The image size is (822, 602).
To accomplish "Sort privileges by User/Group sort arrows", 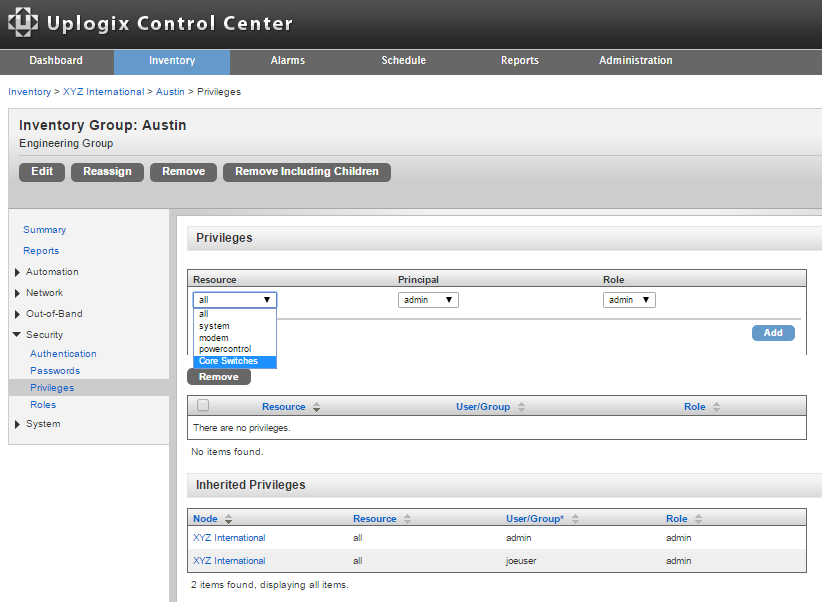I will pos(521,407).
